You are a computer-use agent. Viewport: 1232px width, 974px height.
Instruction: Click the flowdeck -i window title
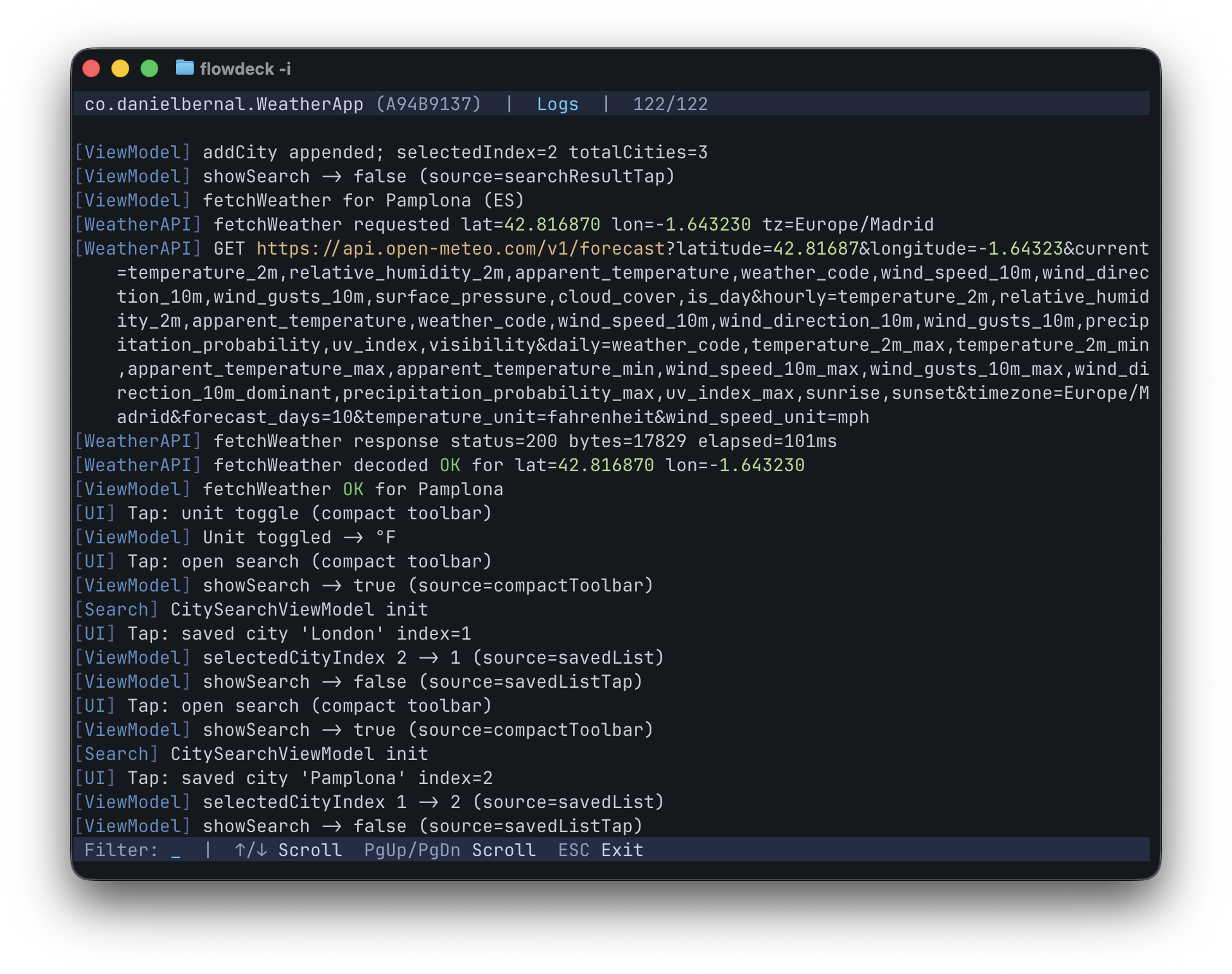tap(246, 68)
